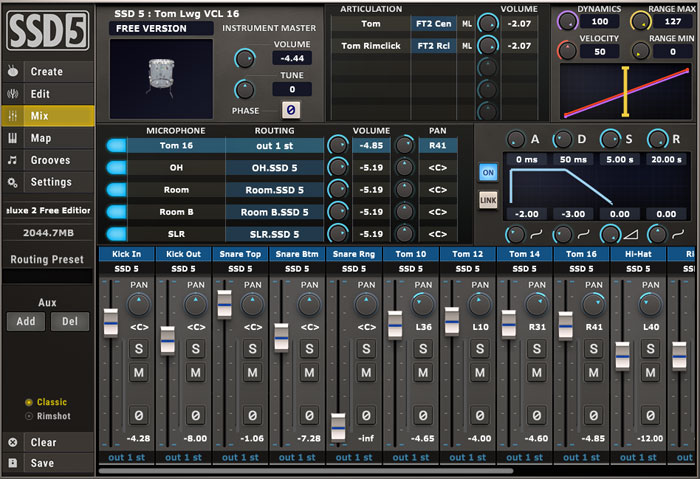Screen dimensions: 700x479
Task: Click the drum icon beside Create
Action: (13, 71)
